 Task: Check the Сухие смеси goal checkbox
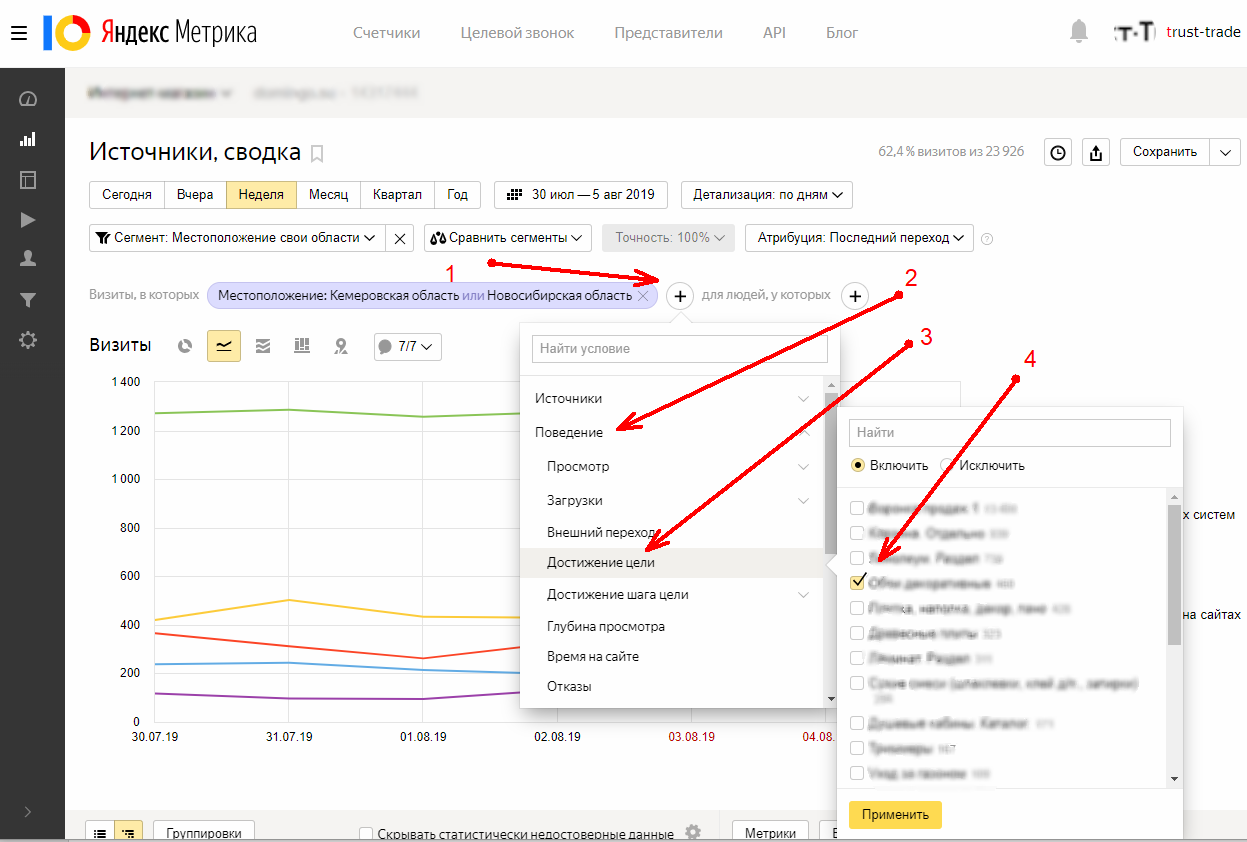(x=856, y=683)
